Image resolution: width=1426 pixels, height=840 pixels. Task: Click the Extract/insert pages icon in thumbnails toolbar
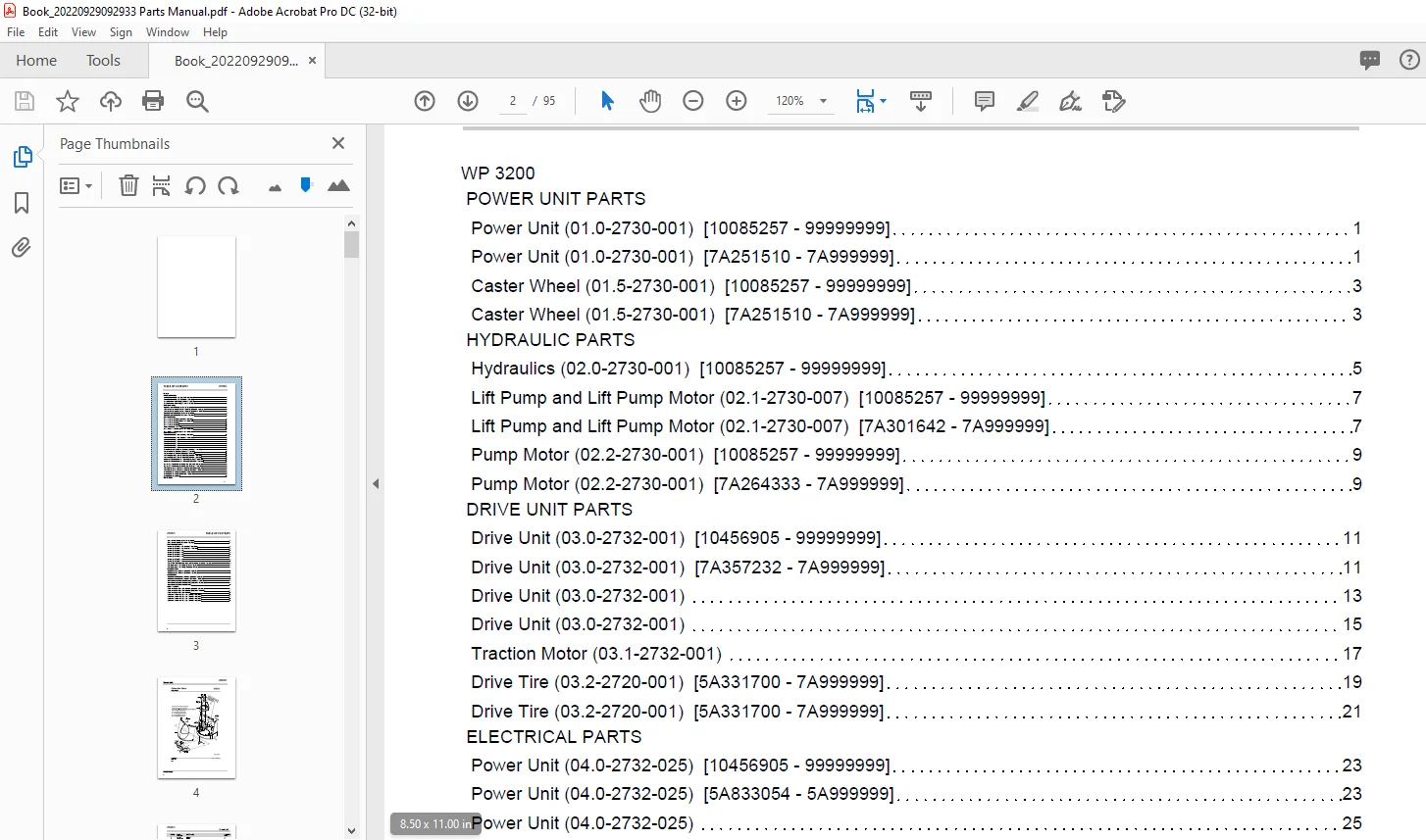pyautogui.click(x=162, y=185)
